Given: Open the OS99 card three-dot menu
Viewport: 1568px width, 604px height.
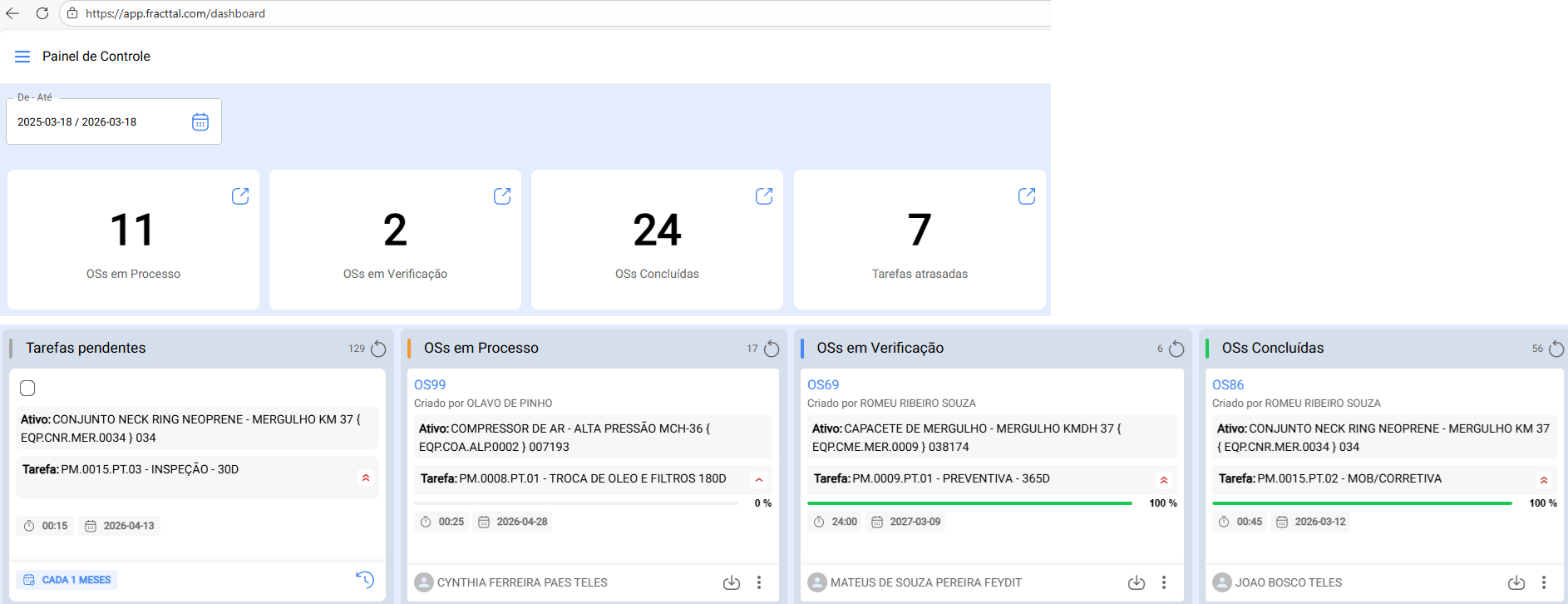Looking at the screenshot, I should tap(759, 582).
